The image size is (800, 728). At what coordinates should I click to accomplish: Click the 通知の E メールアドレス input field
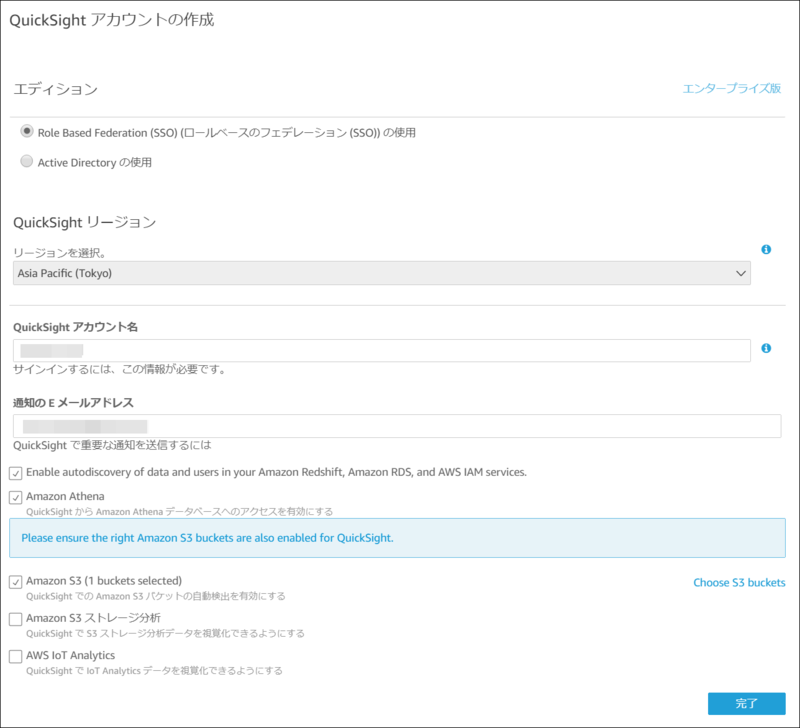[397, 426]
